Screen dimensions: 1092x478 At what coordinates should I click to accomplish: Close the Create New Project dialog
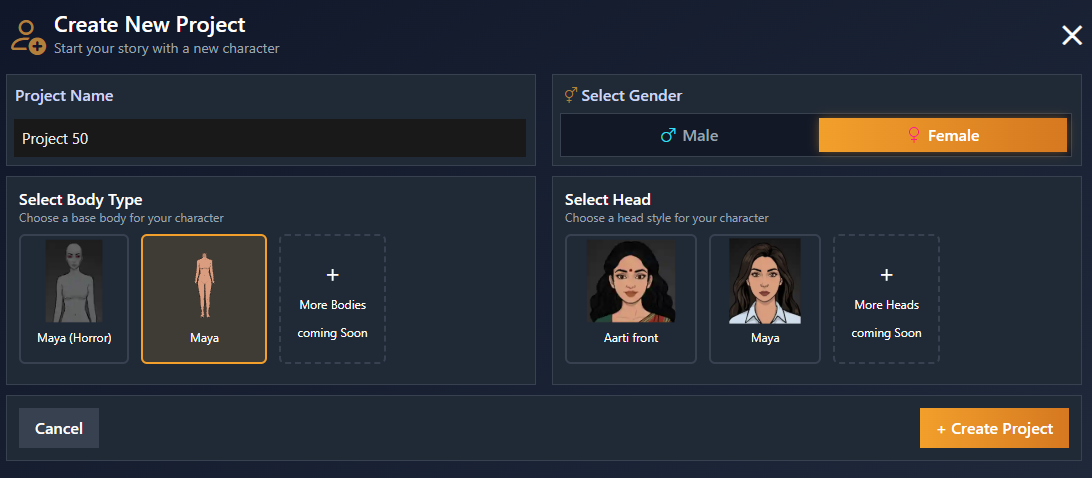1072,35
